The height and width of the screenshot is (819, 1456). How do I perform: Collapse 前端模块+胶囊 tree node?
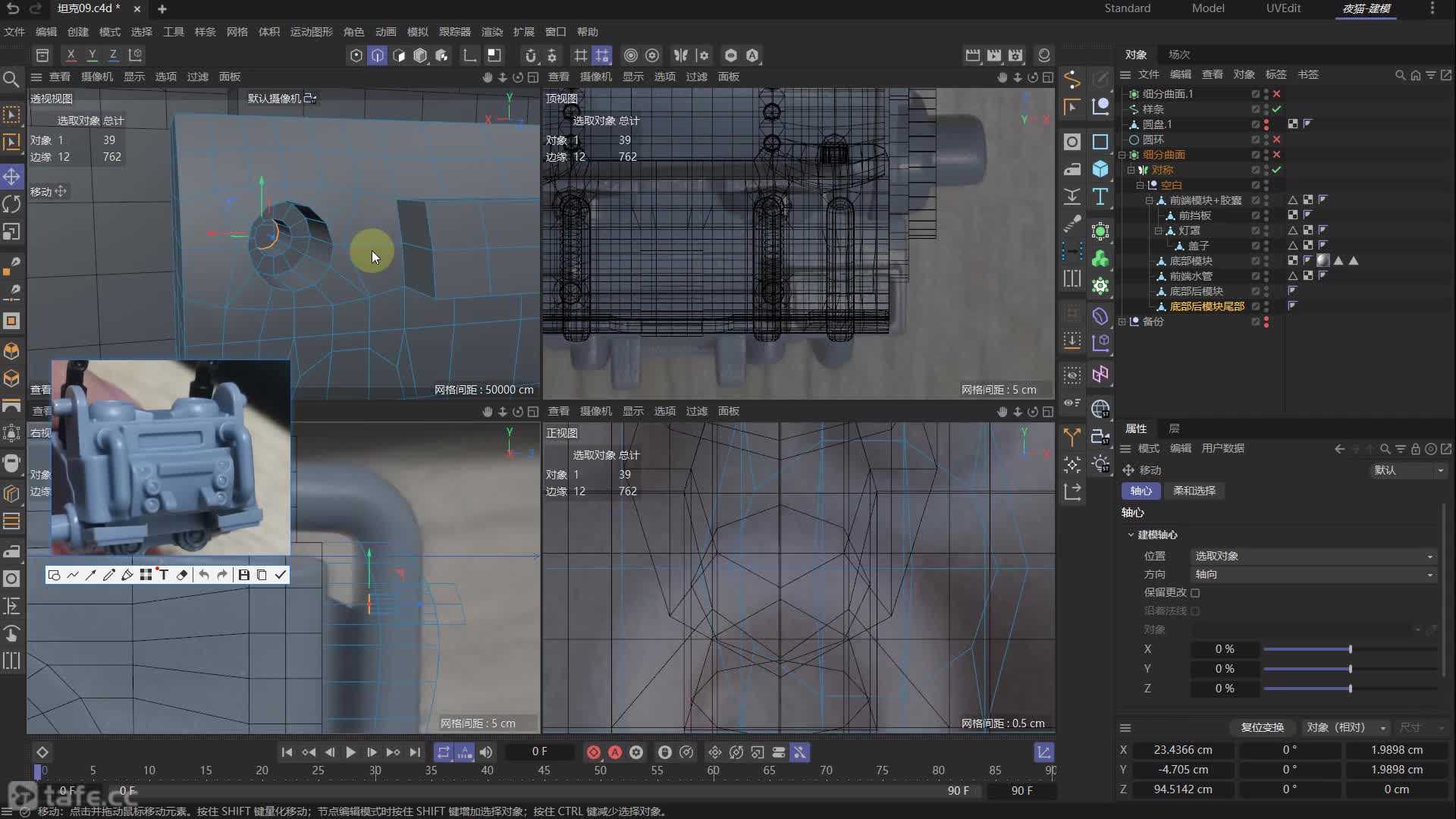[1149, 200]
